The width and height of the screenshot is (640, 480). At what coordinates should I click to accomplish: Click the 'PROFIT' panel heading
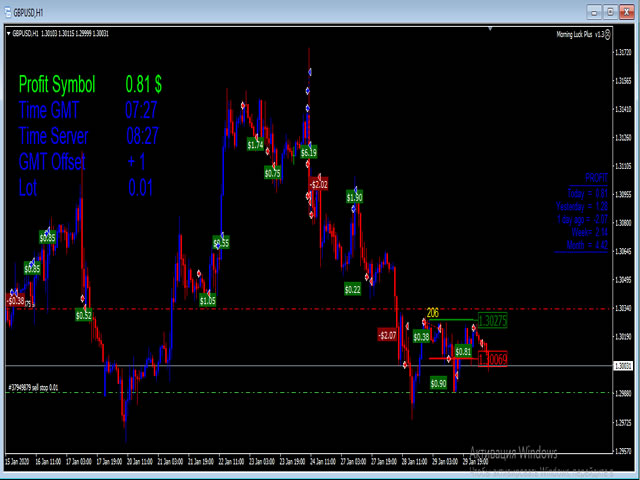596,178
